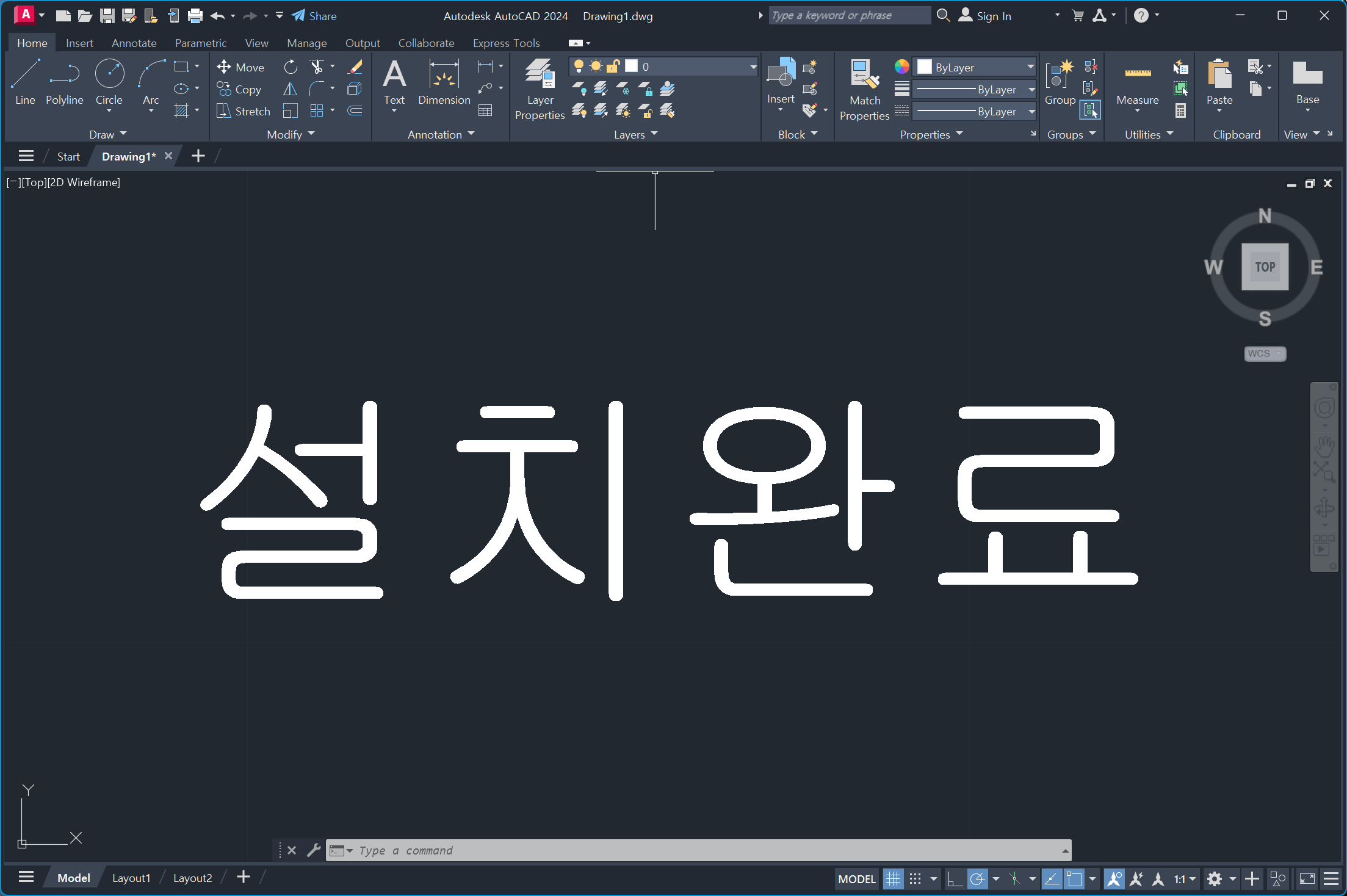Open the ByLayer object color swatch
Viewport: 1347px width, 896px height.
pyautogui.click(x=925, y=67)
